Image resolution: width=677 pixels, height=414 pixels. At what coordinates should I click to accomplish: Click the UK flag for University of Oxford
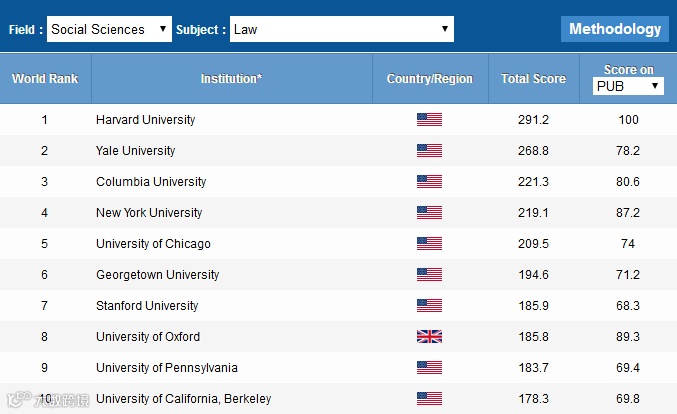point(429,337)
